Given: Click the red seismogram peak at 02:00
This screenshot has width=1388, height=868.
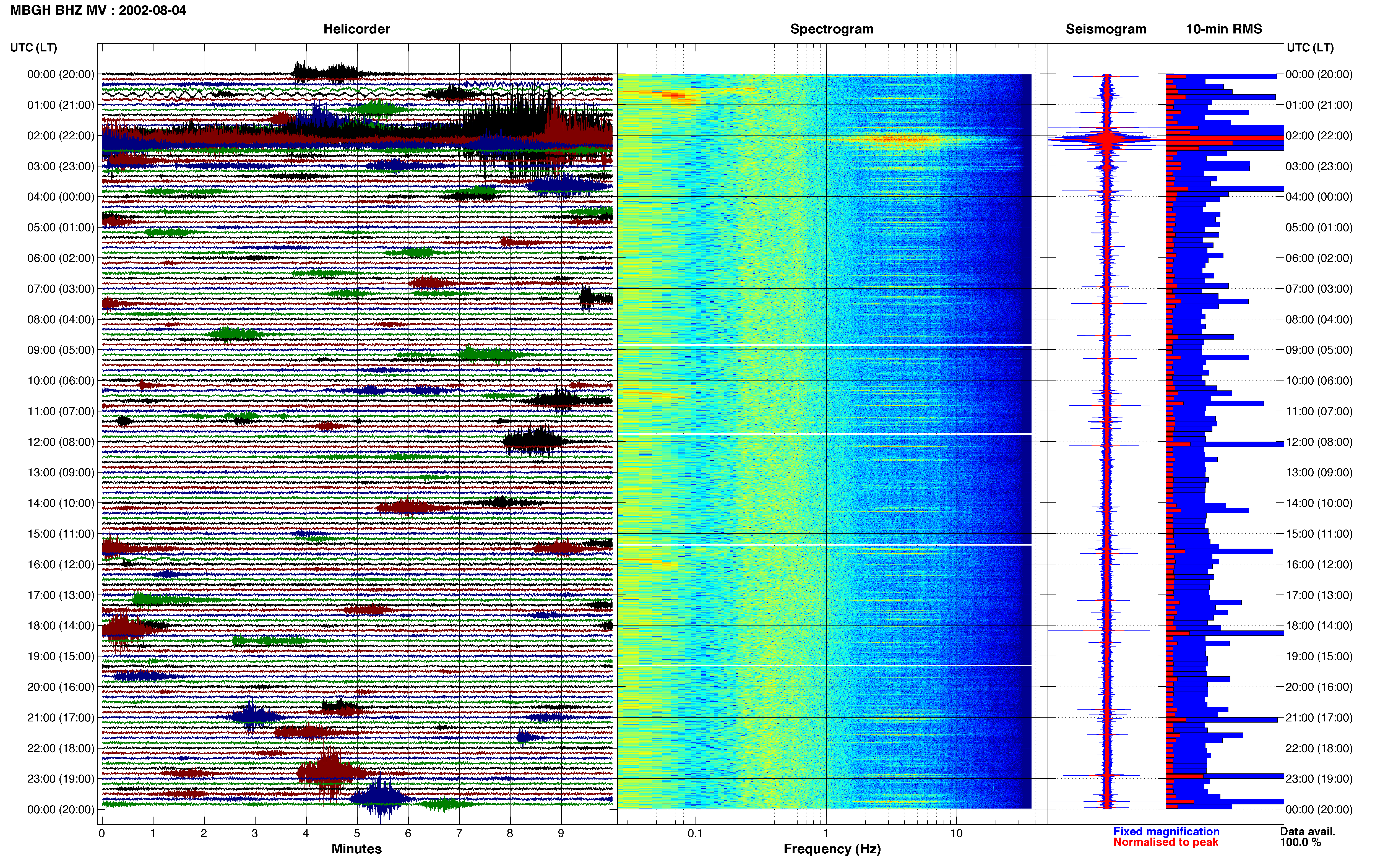Looking at the screenshot, I should pos(1107,139).
